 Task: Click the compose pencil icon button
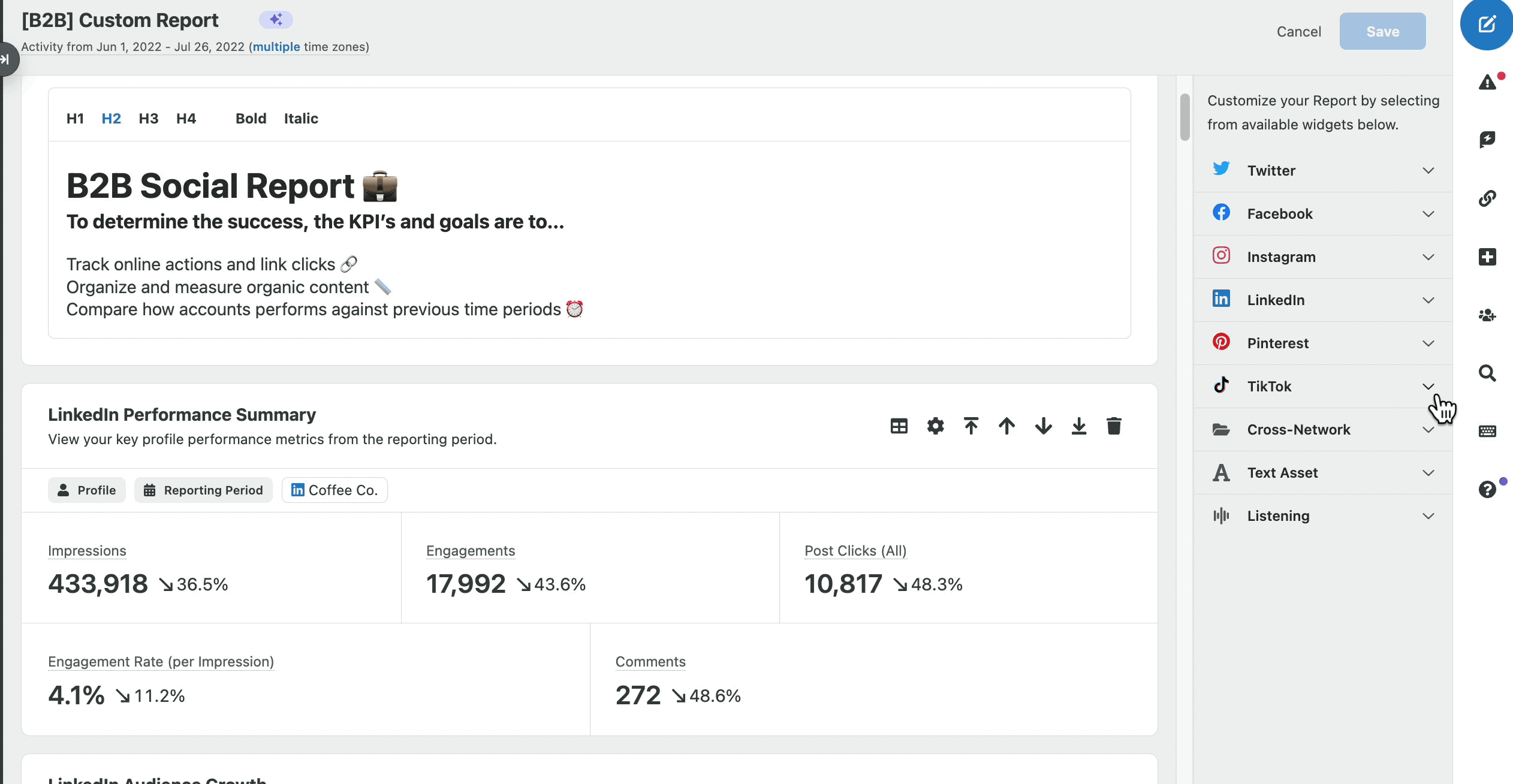[1487, 24]
